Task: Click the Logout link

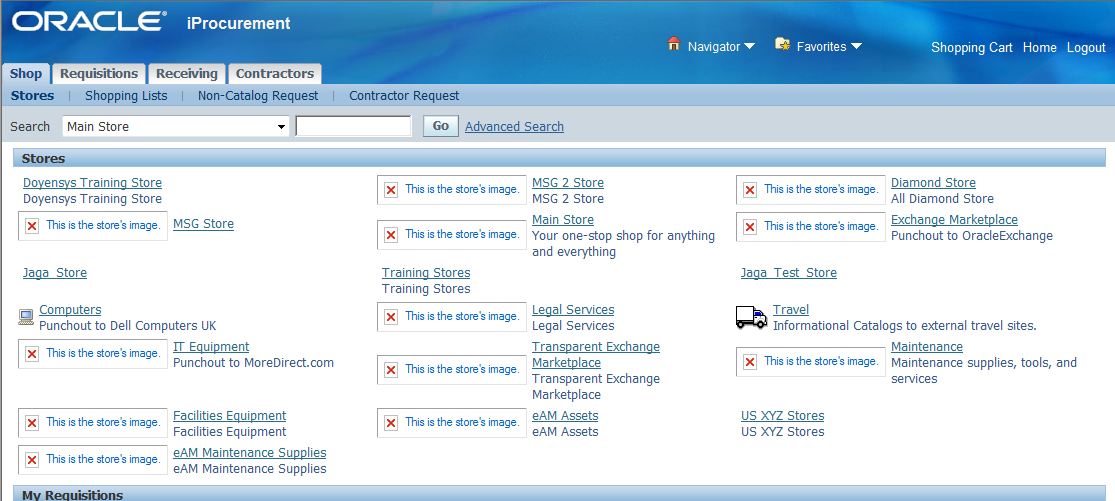Action: (1086, 48)
